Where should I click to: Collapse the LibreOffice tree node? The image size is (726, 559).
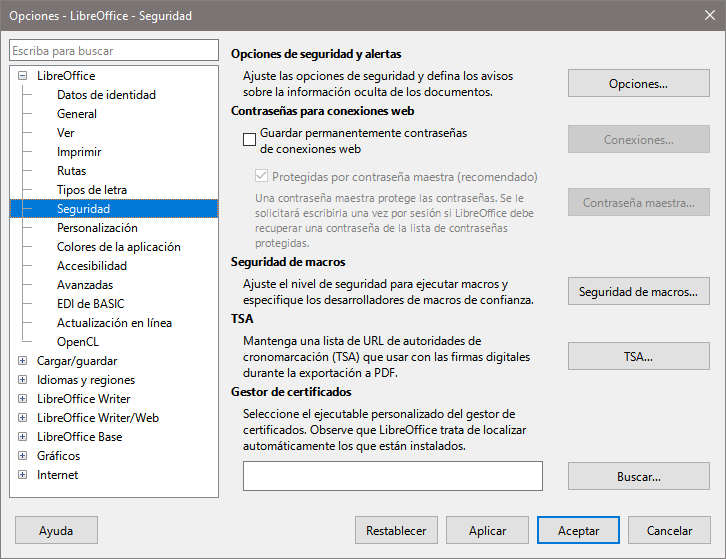22,75
